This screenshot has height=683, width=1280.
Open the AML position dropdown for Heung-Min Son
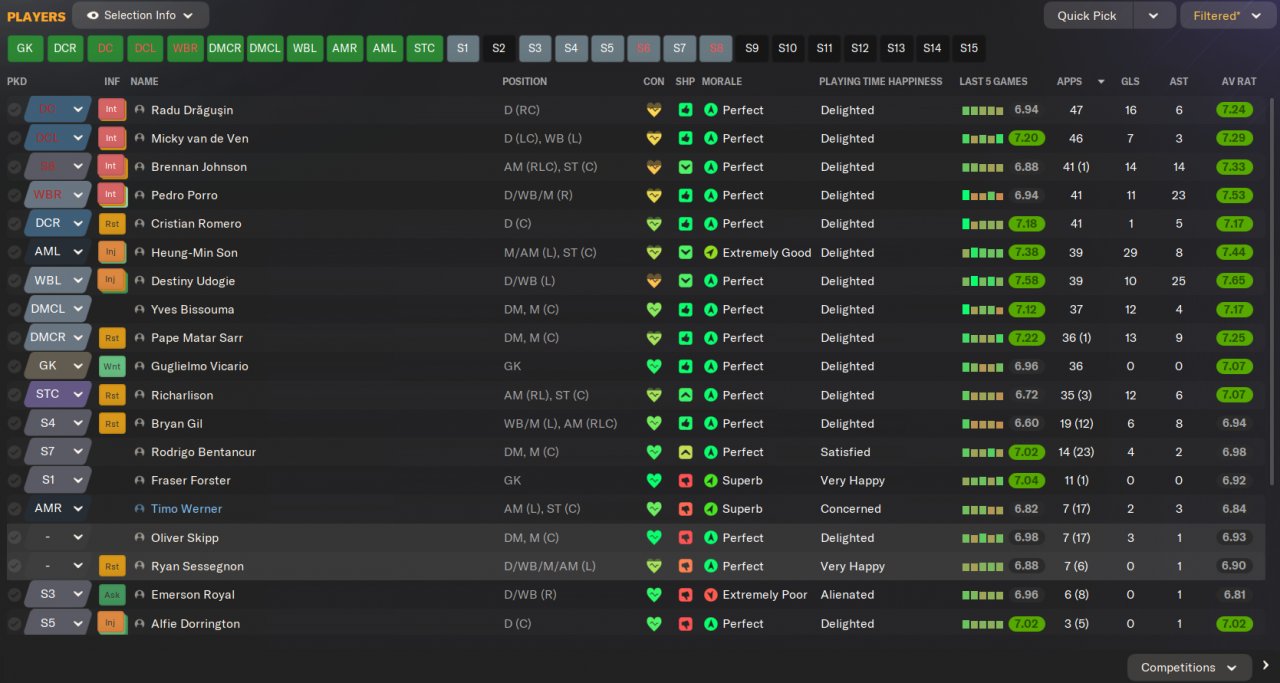(x=59, y=252)
